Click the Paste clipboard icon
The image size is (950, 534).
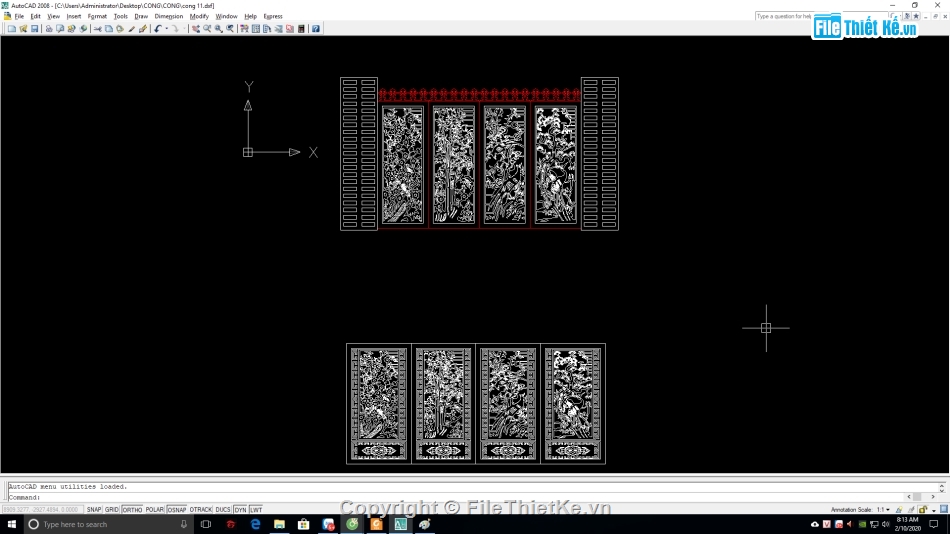click(120, 28)
